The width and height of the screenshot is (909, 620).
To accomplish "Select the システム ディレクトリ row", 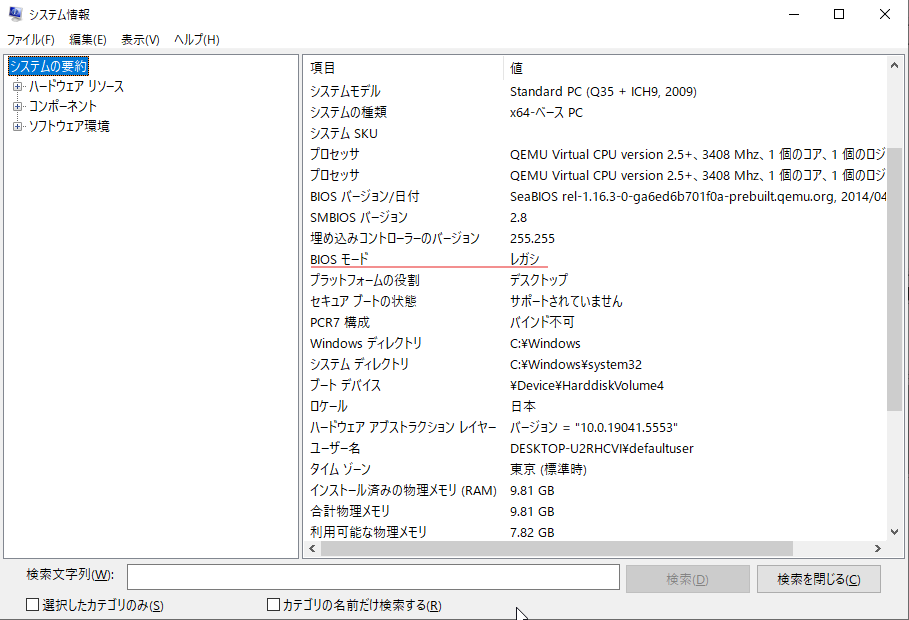I will pos(595,364).
